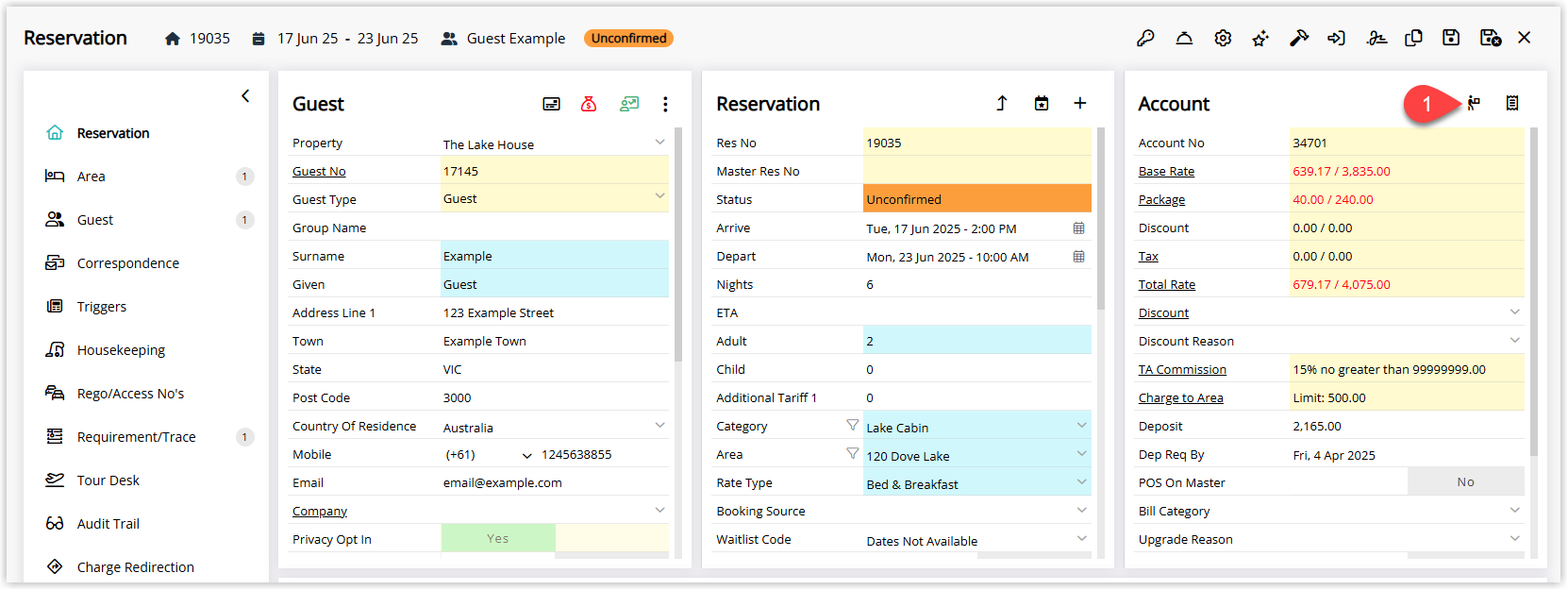Image resolution: width=1568 pixels, height=590 pixels.
Task: Click the Charge to Area link
Action: (1180, 397)
